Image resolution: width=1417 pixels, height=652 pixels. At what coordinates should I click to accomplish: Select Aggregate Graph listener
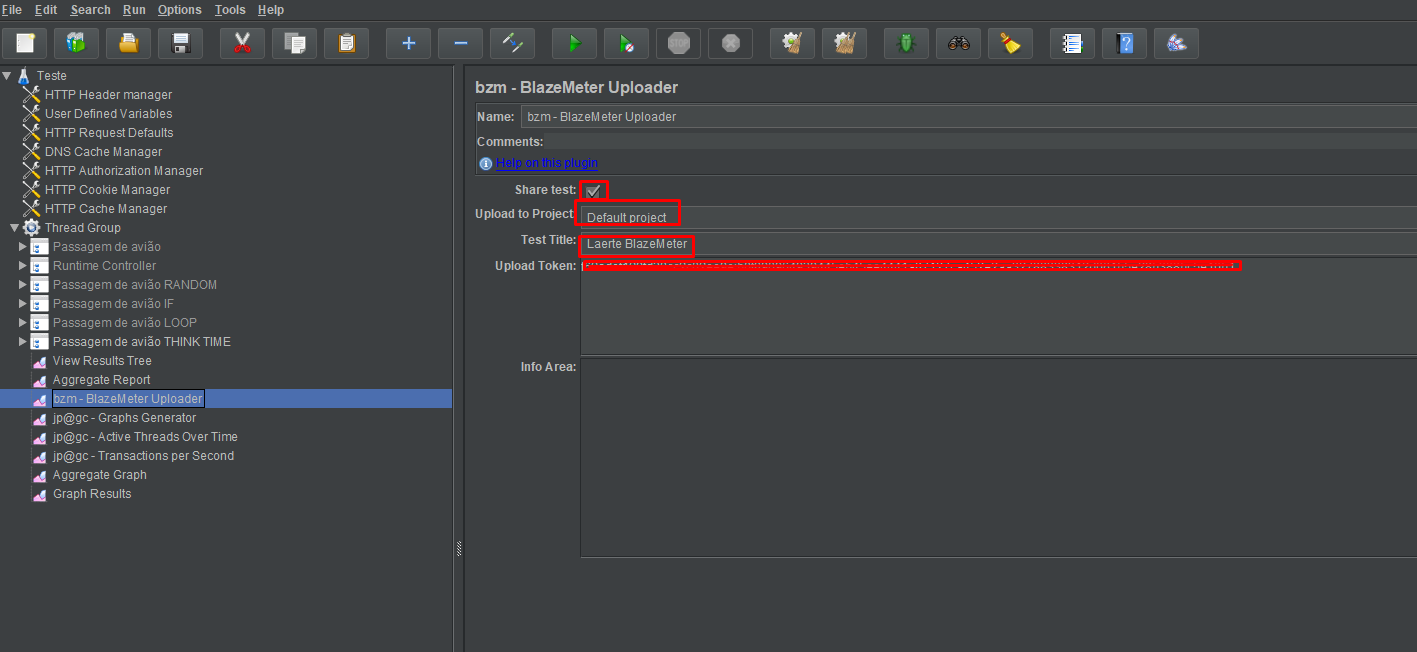[x=99, y=474]
